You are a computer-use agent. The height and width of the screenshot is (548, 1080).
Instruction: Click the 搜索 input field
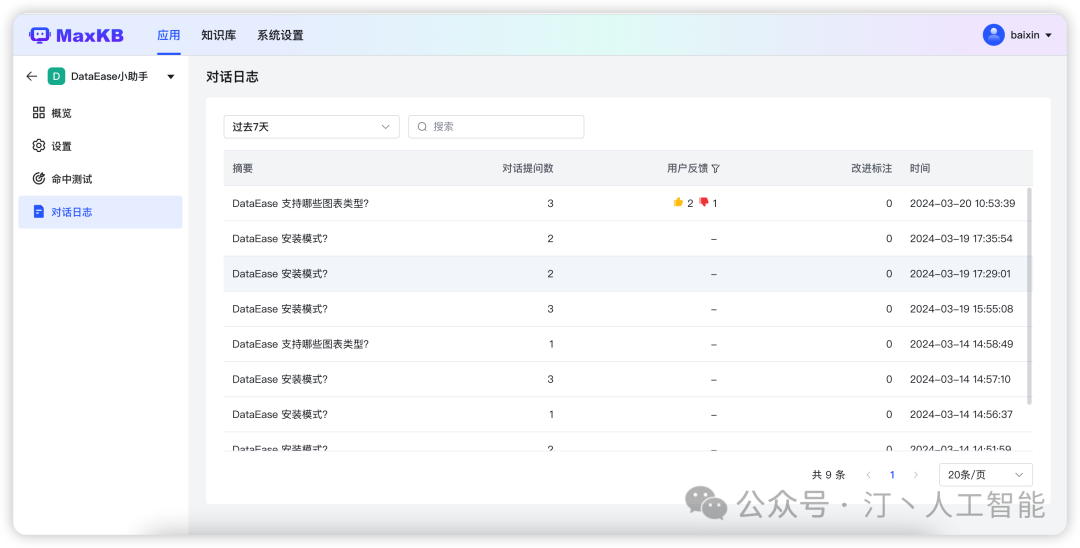point(496,127)
